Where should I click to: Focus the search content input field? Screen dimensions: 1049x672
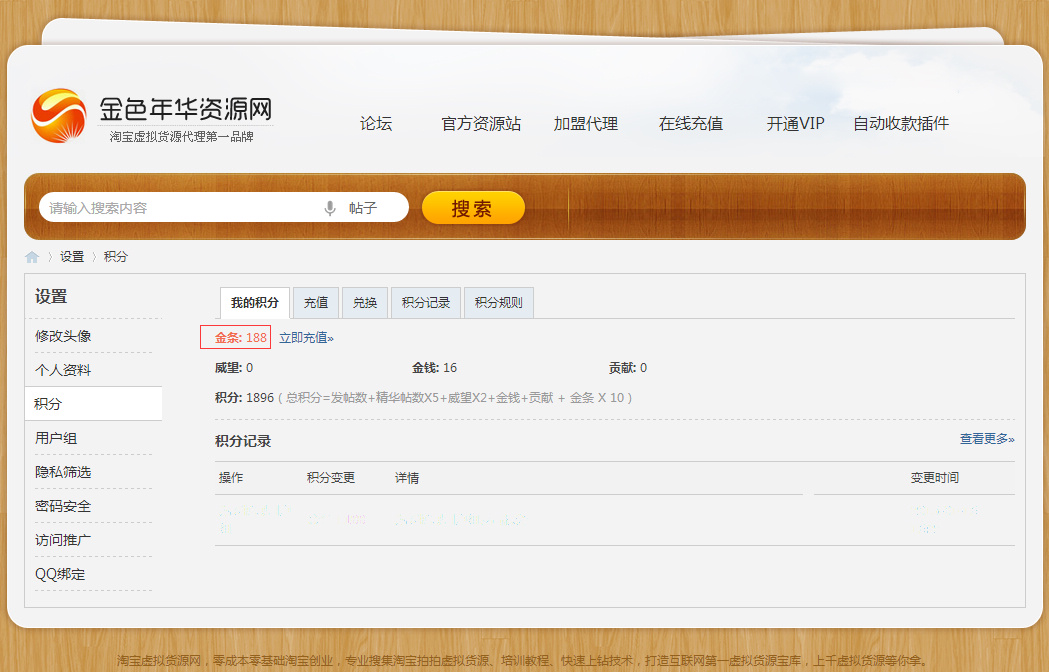click(181, 207)
